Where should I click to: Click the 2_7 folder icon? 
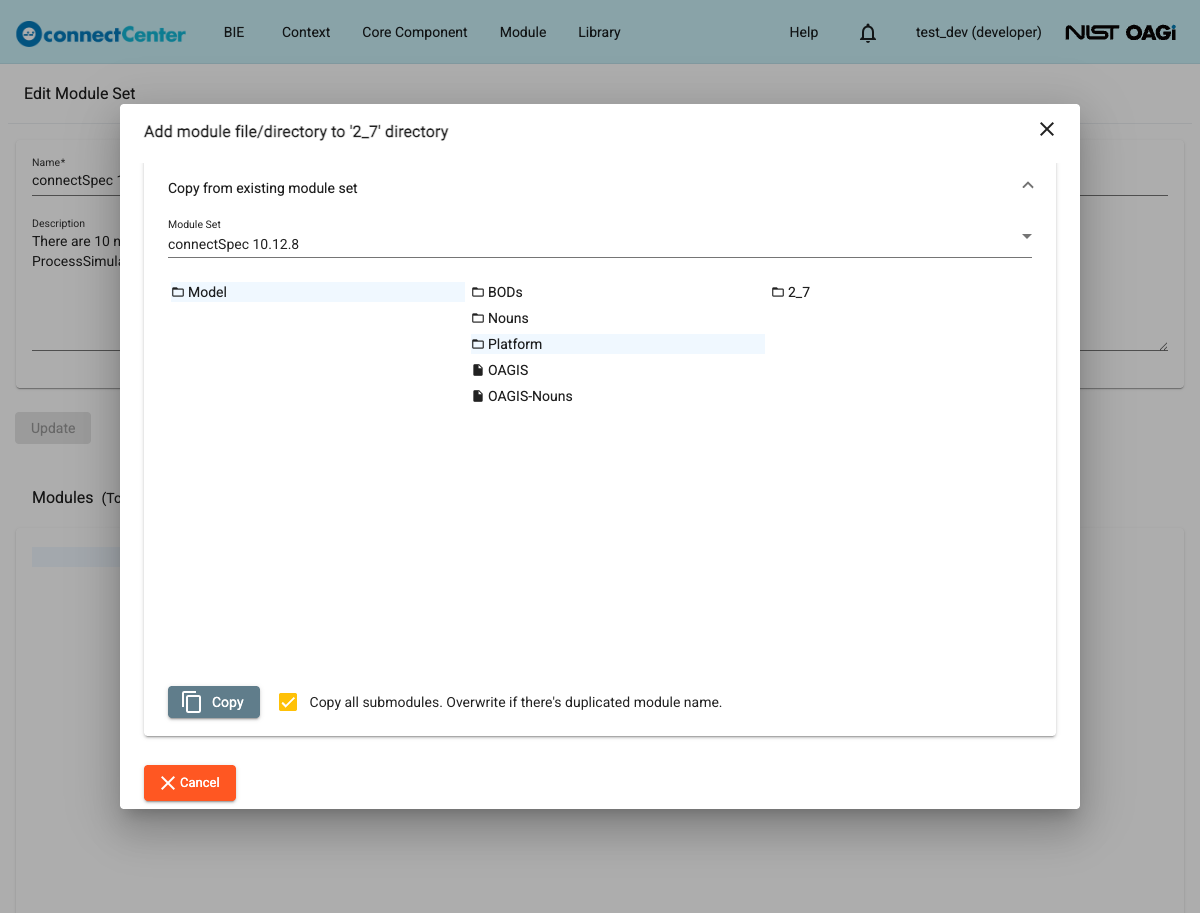point(778,292)
